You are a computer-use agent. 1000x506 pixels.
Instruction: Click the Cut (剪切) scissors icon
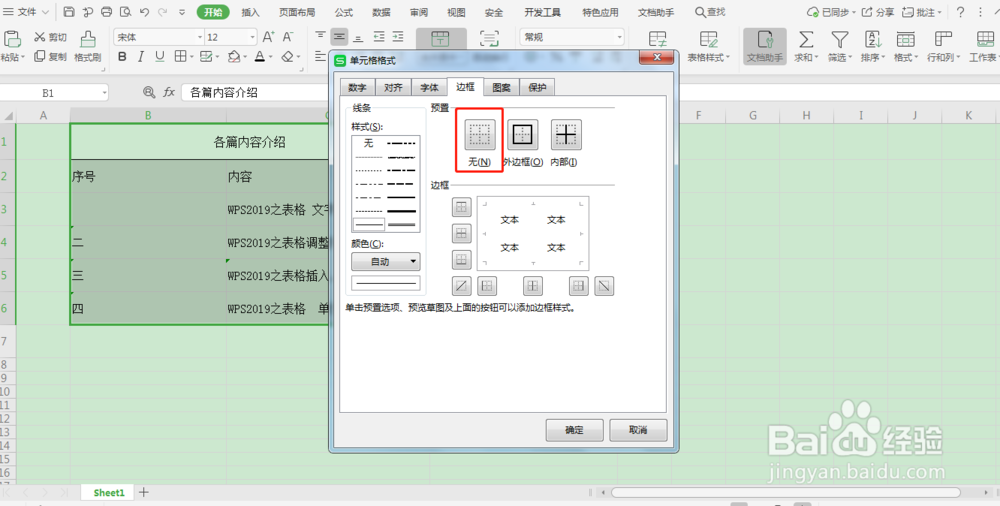[40, 37]
